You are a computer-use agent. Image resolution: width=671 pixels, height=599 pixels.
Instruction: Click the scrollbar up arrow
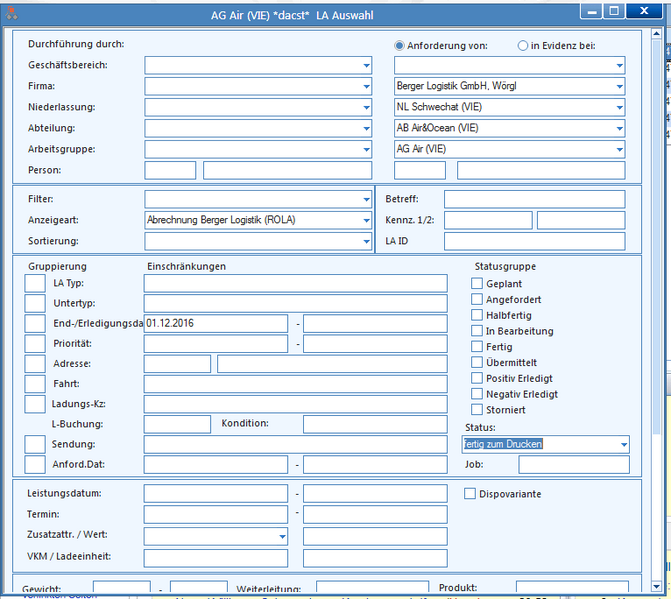coord(656,33)
